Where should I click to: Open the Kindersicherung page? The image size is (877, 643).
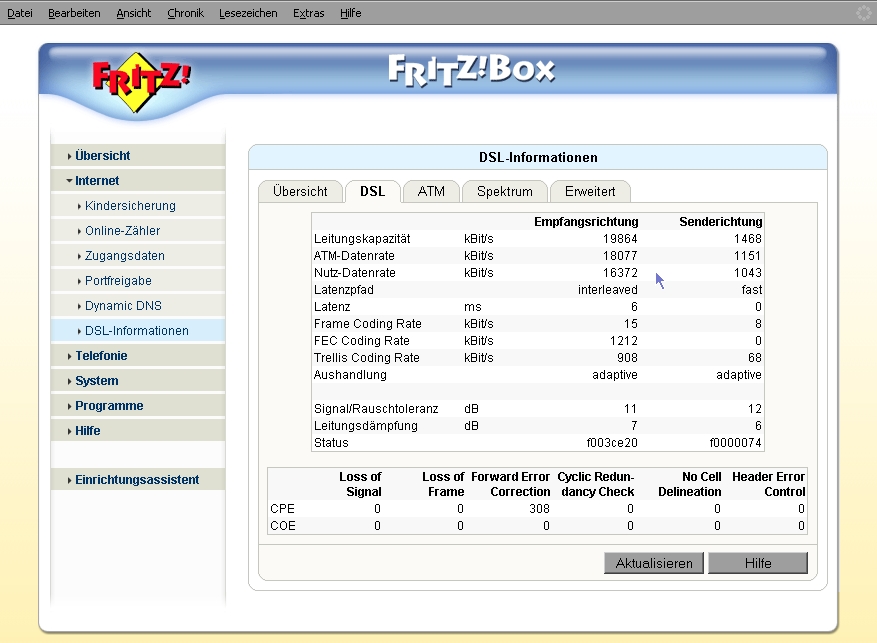(138, 206)
